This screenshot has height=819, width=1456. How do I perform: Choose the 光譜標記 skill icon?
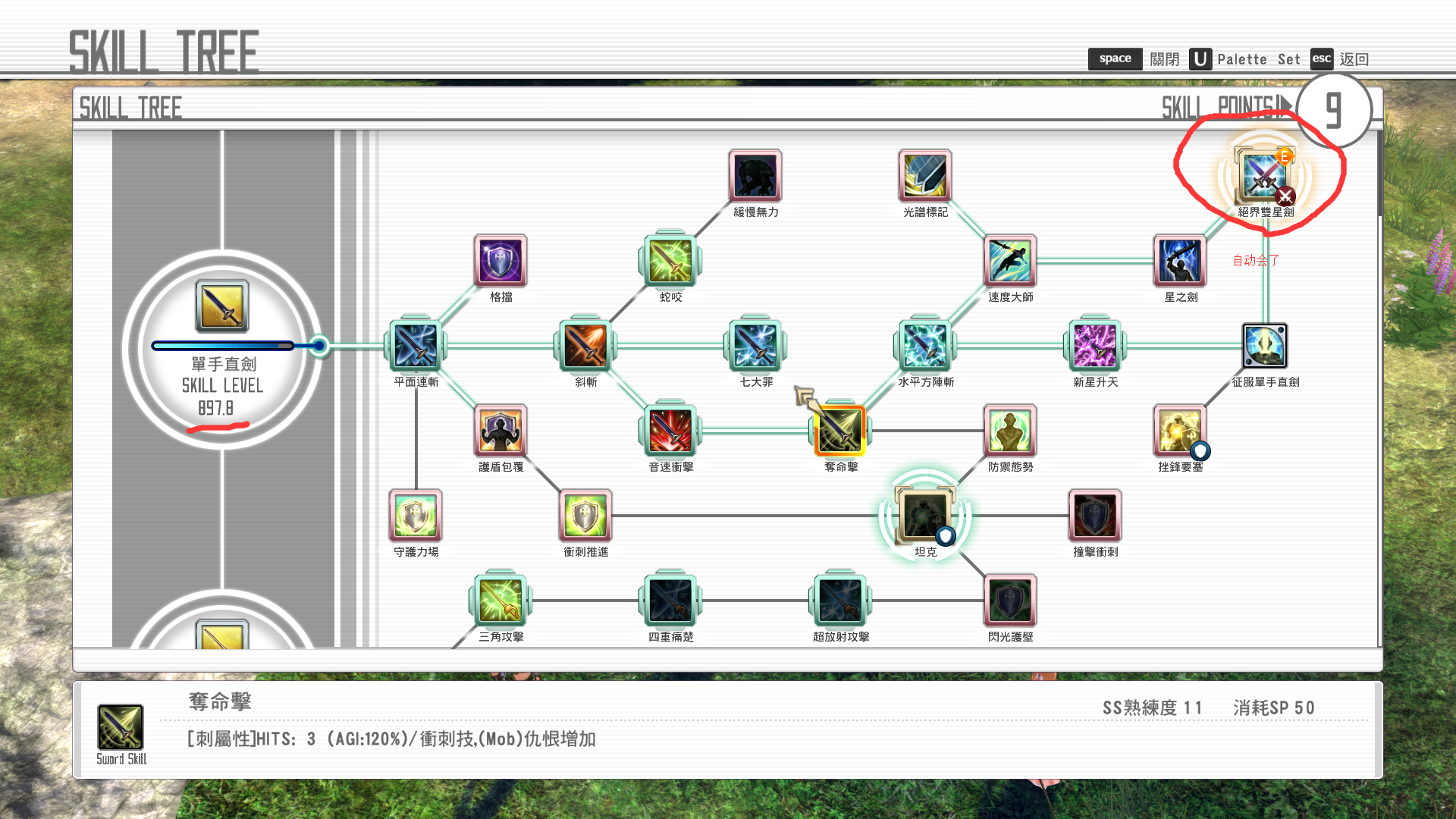click(x=925, y=175)
